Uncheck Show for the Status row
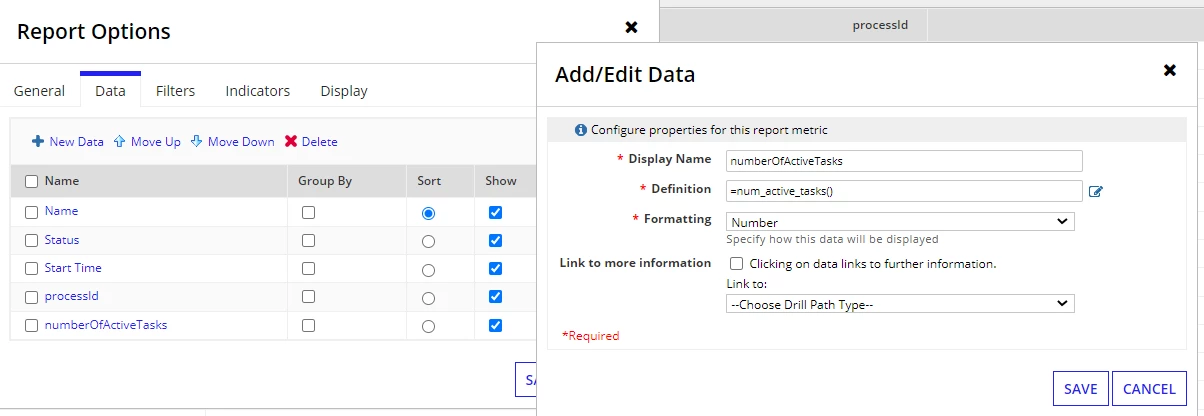 click(495, 241)
